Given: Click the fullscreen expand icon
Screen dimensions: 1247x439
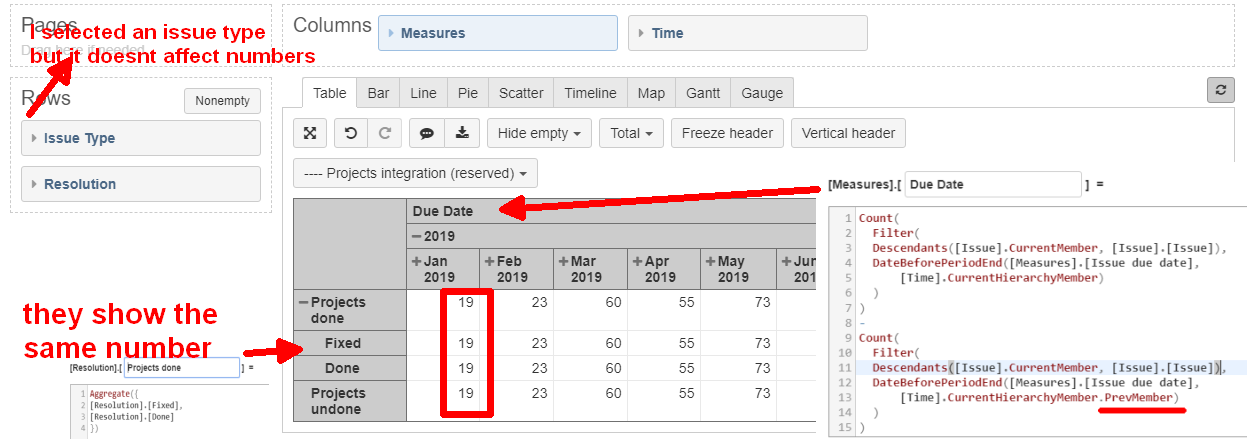Looking at the screenshot, I should click(310, 133).
